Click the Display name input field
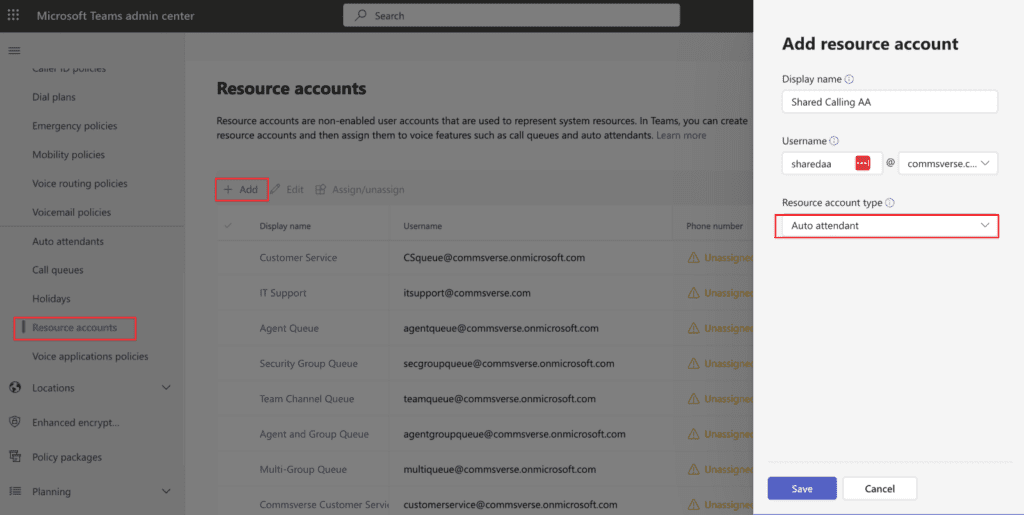Viewport: 1024px width, 515px height. [889, 102]
